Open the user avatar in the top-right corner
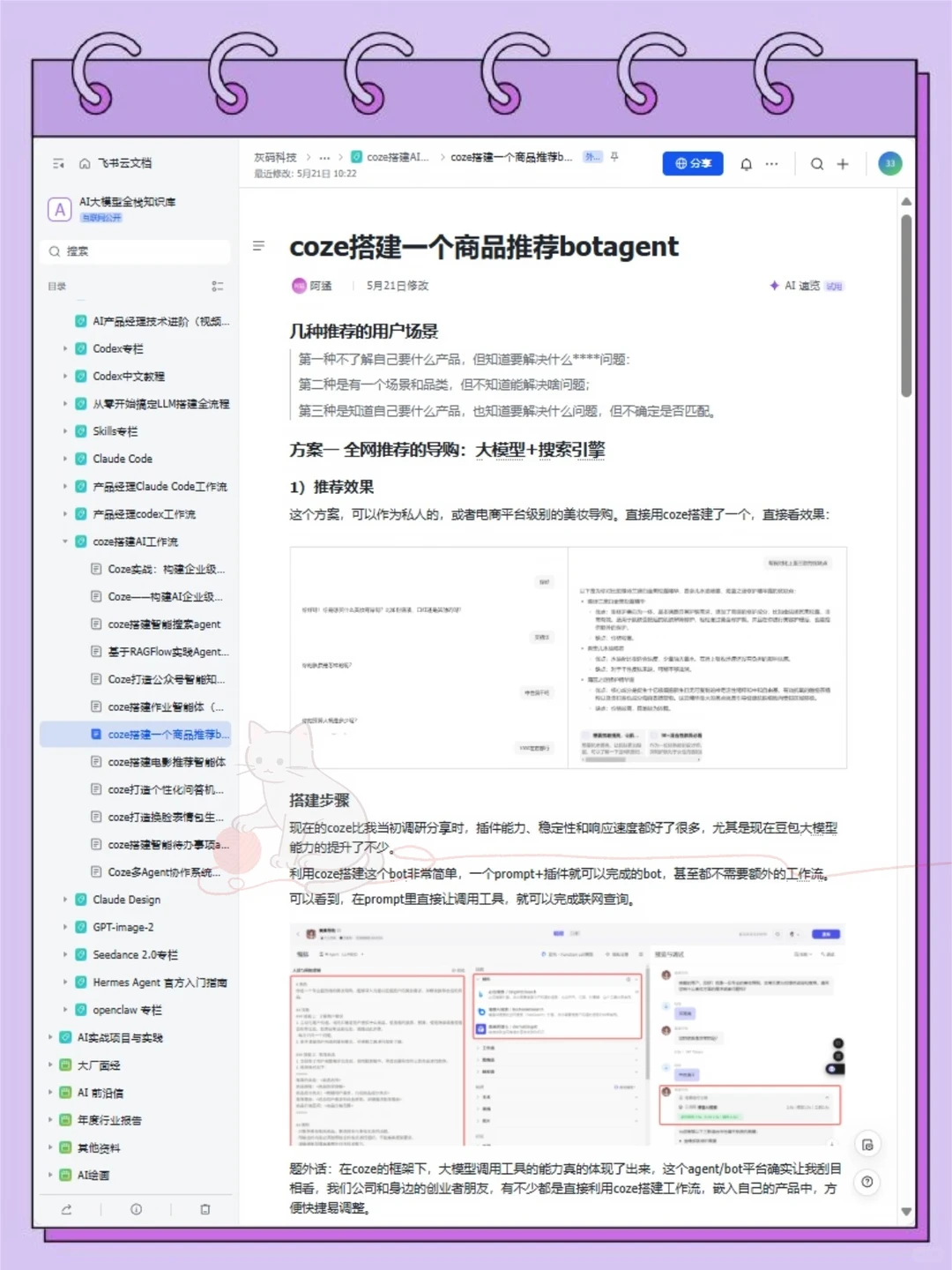952x1270 pixels. [x=889, y=163]
